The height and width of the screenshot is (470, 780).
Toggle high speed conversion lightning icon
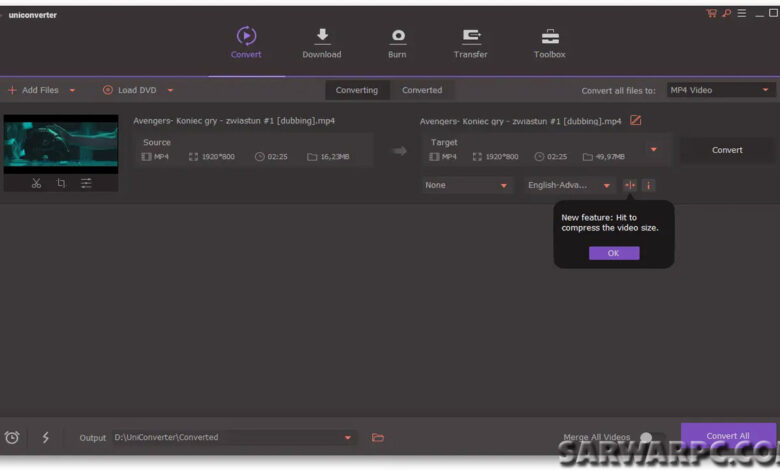tap(45, 437)
